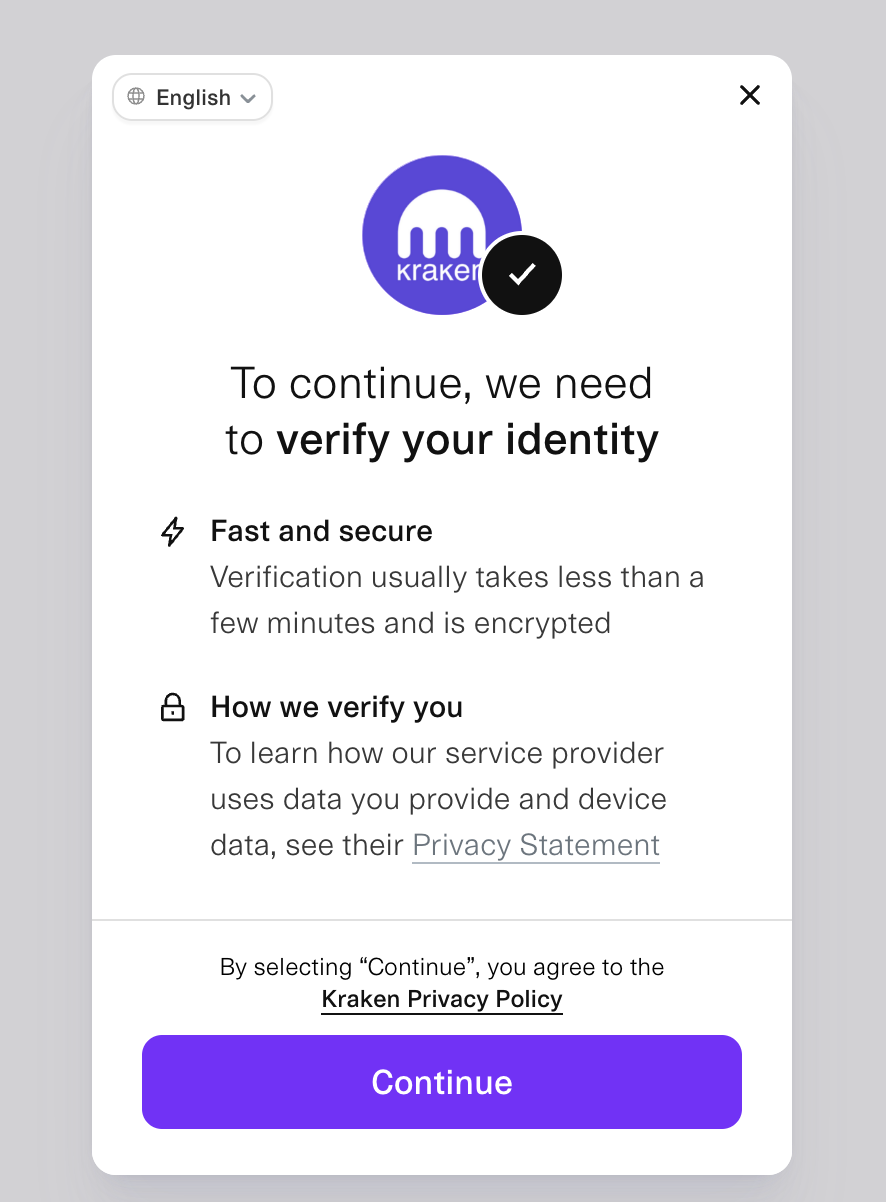This screenshot has width=886, height=1202.
Task: Click the "Verification usually takes less" description
Action: pos(457,600)
